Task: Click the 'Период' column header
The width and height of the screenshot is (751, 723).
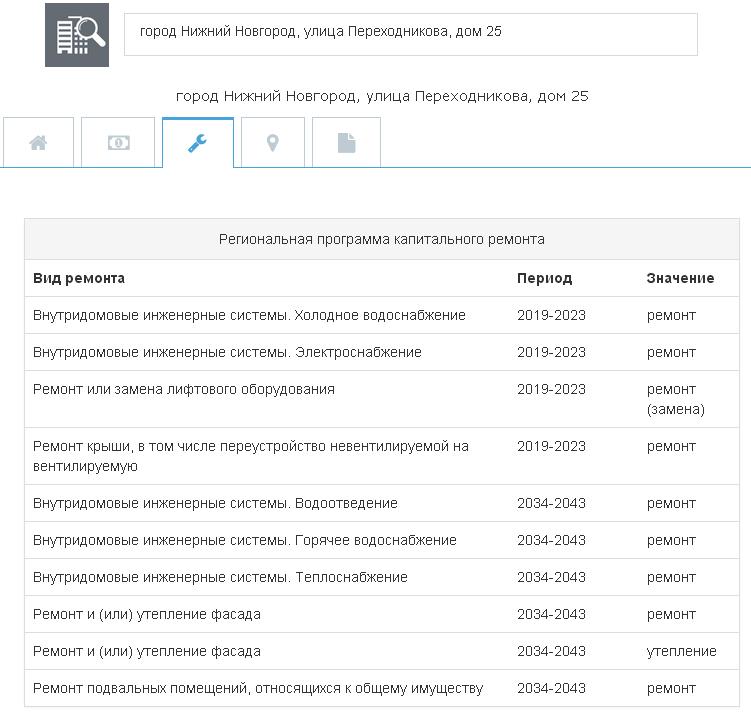Action: coord(544,278)
